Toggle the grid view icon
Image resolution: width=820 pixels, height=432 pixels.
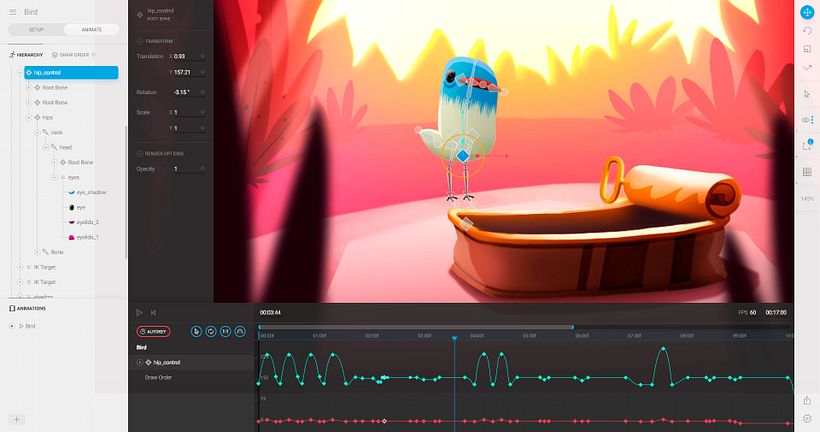click(807, 172)
